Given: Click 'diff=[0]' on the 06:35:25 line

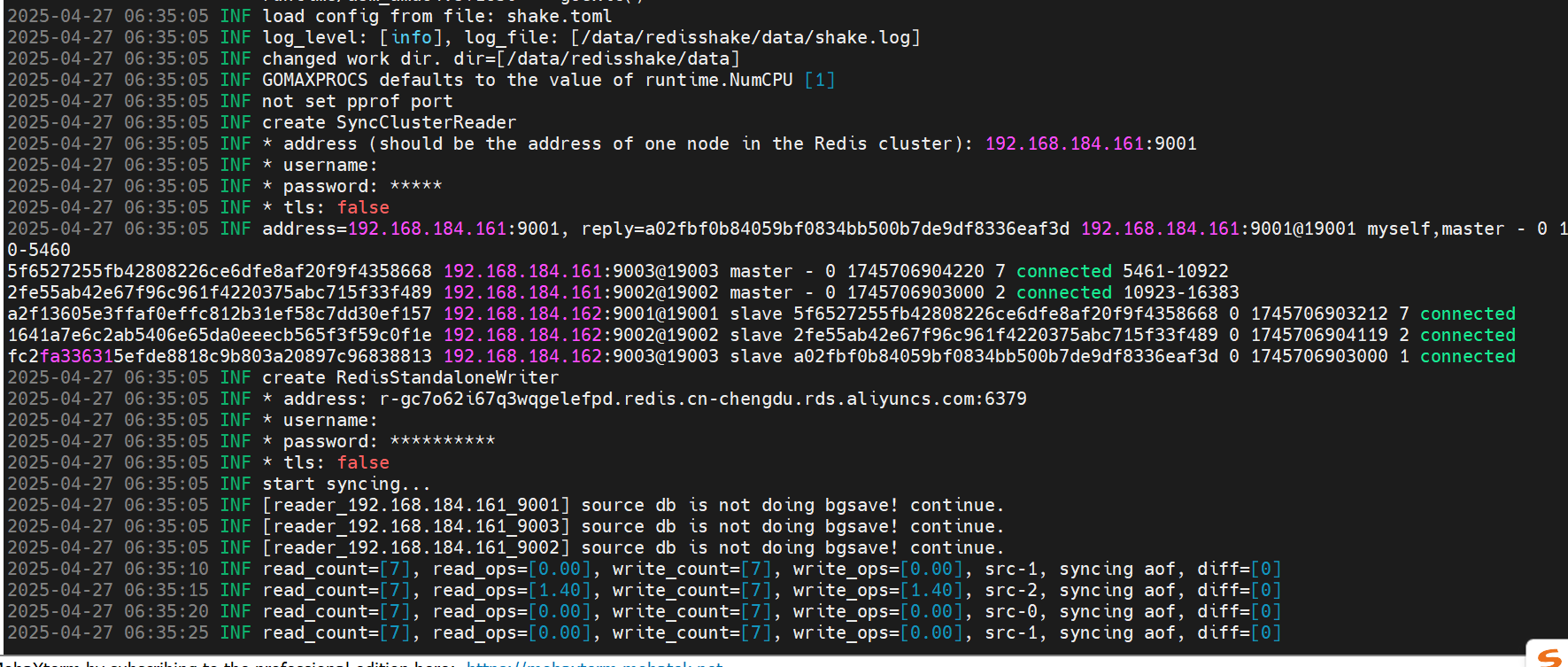Looking at the screenshot, I should point(1240,632).
